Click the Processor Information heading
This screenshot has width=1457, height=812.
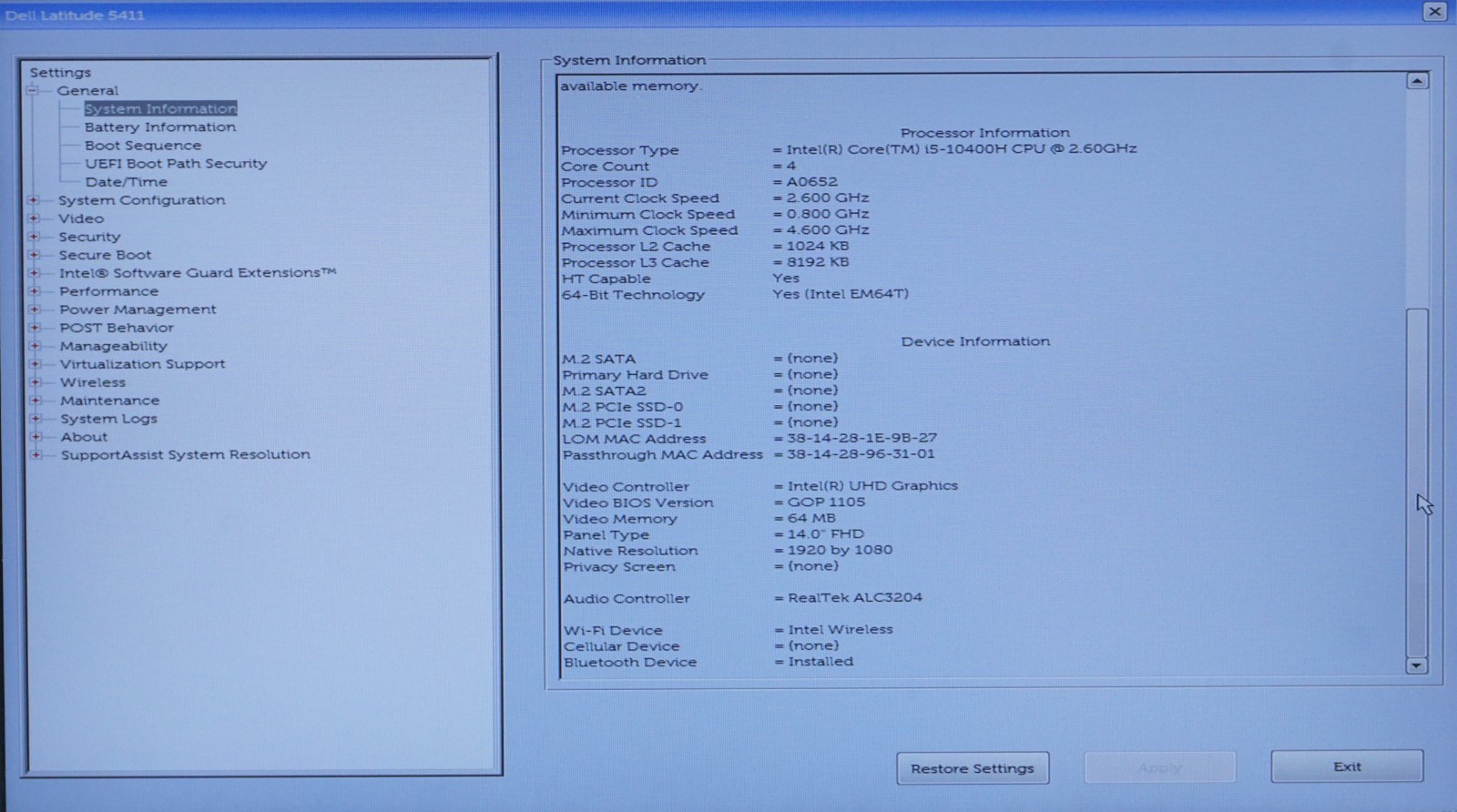(x=985, y=133)
